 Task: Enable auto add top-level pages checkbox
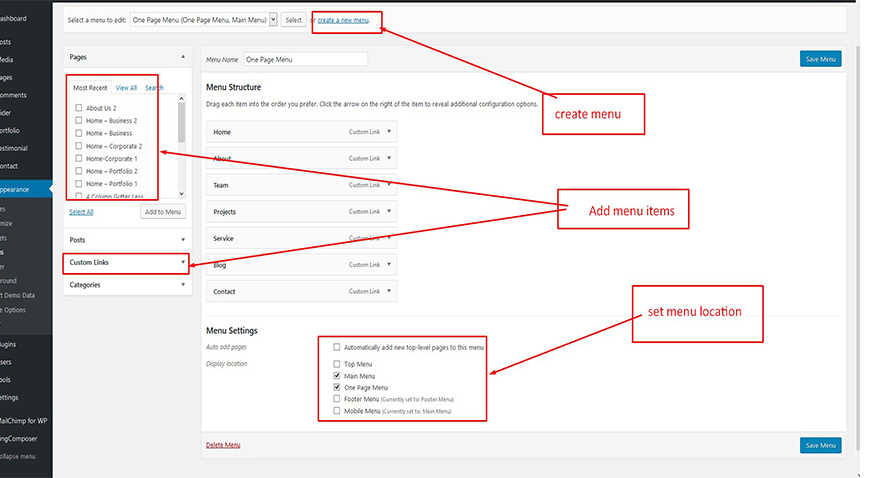point(337,347)
